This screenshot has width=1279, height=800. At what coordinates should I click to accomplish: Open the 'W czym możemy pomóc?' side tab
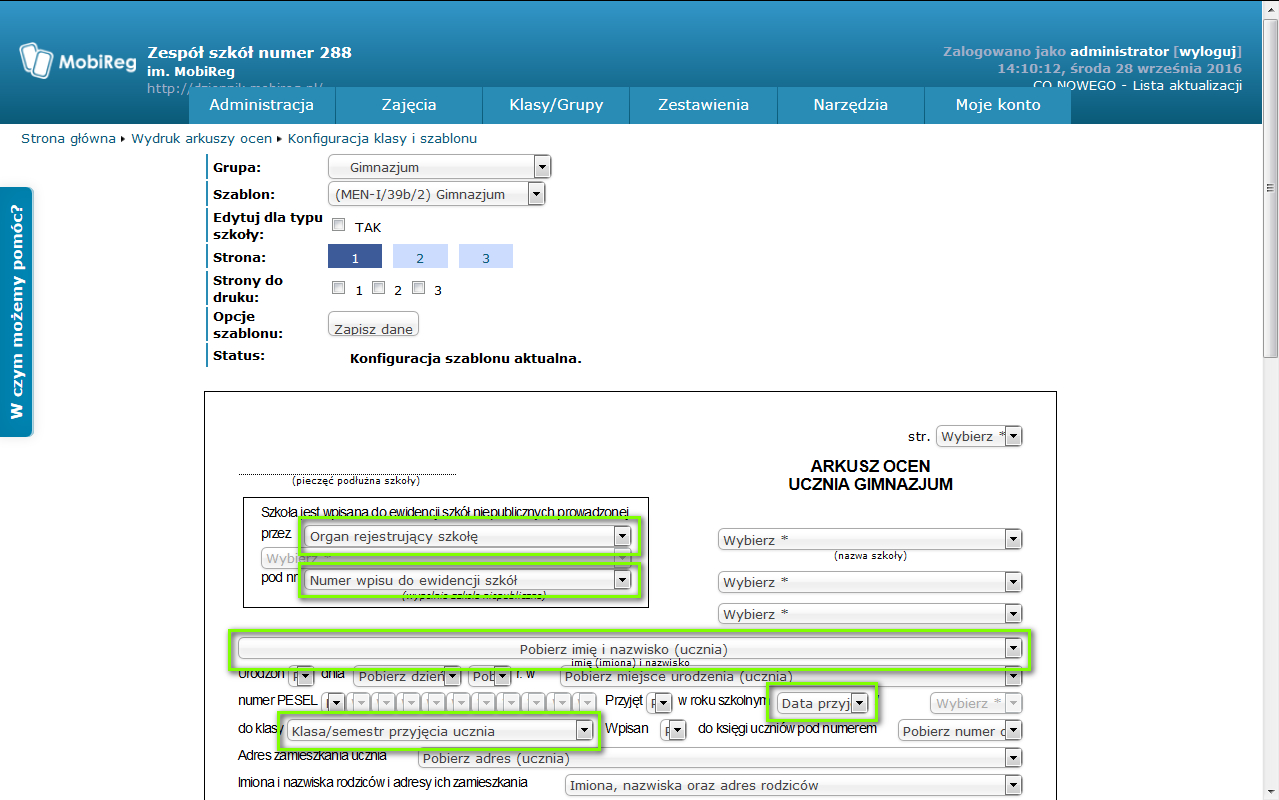[x=16, y=311]
